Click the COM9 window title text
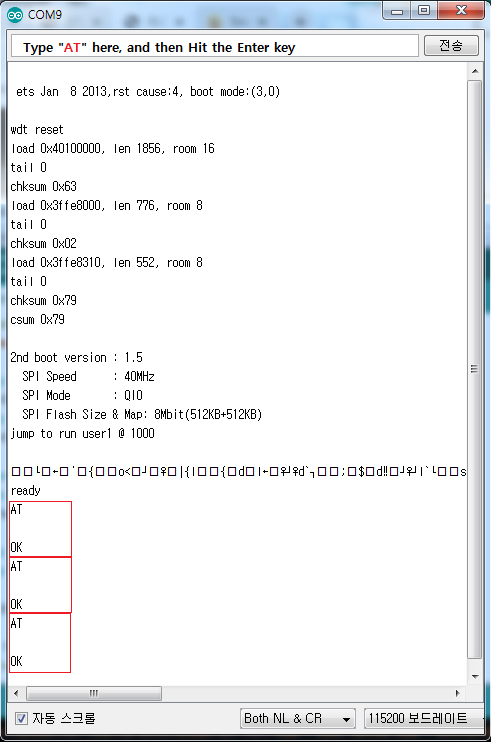491x742 pixels. [x=45, y=15]
